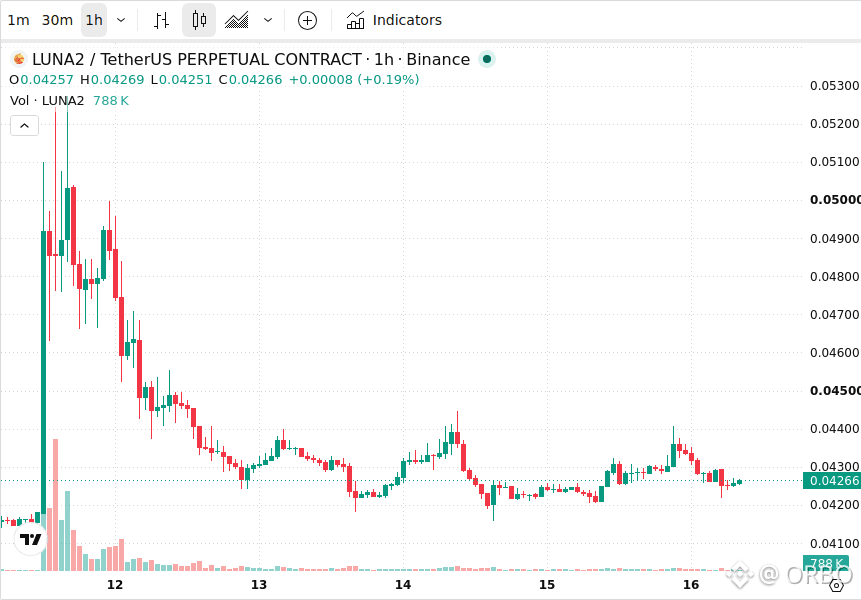Click the LUNA2 coin logo icon

19,59
